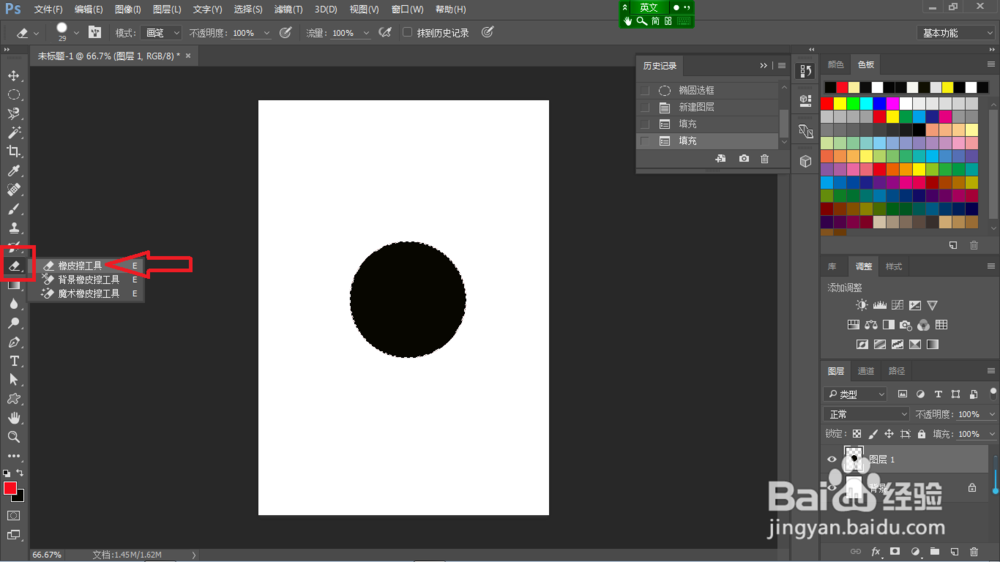Select the Move tool

click(x=13, y=76)
